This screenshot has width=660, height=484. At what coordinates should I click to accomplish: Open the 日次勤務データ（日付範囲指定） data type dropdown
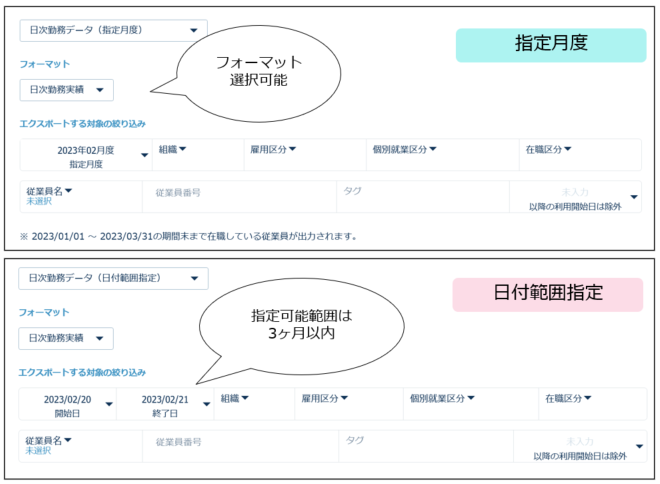coord(113,278)
